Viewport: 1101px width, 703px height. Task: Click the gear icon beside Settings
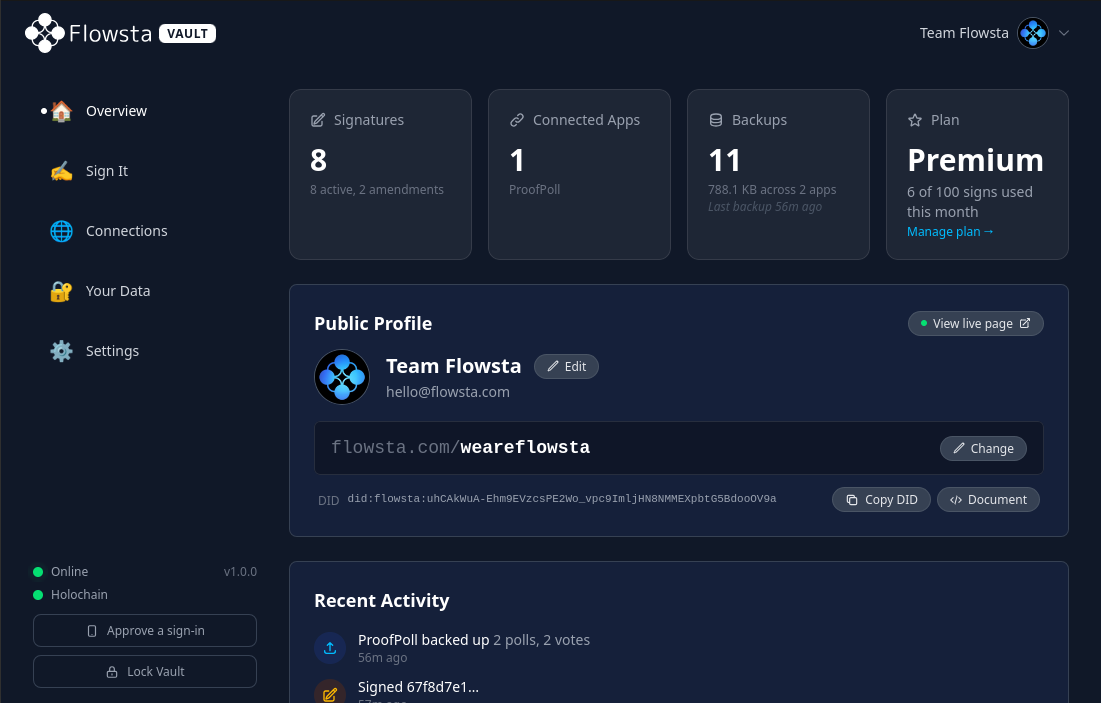(61, 350)
